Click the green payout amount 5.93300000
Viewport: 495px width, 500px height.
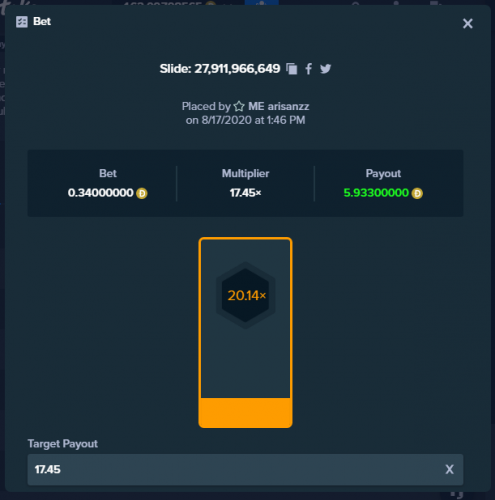point(376,193)
